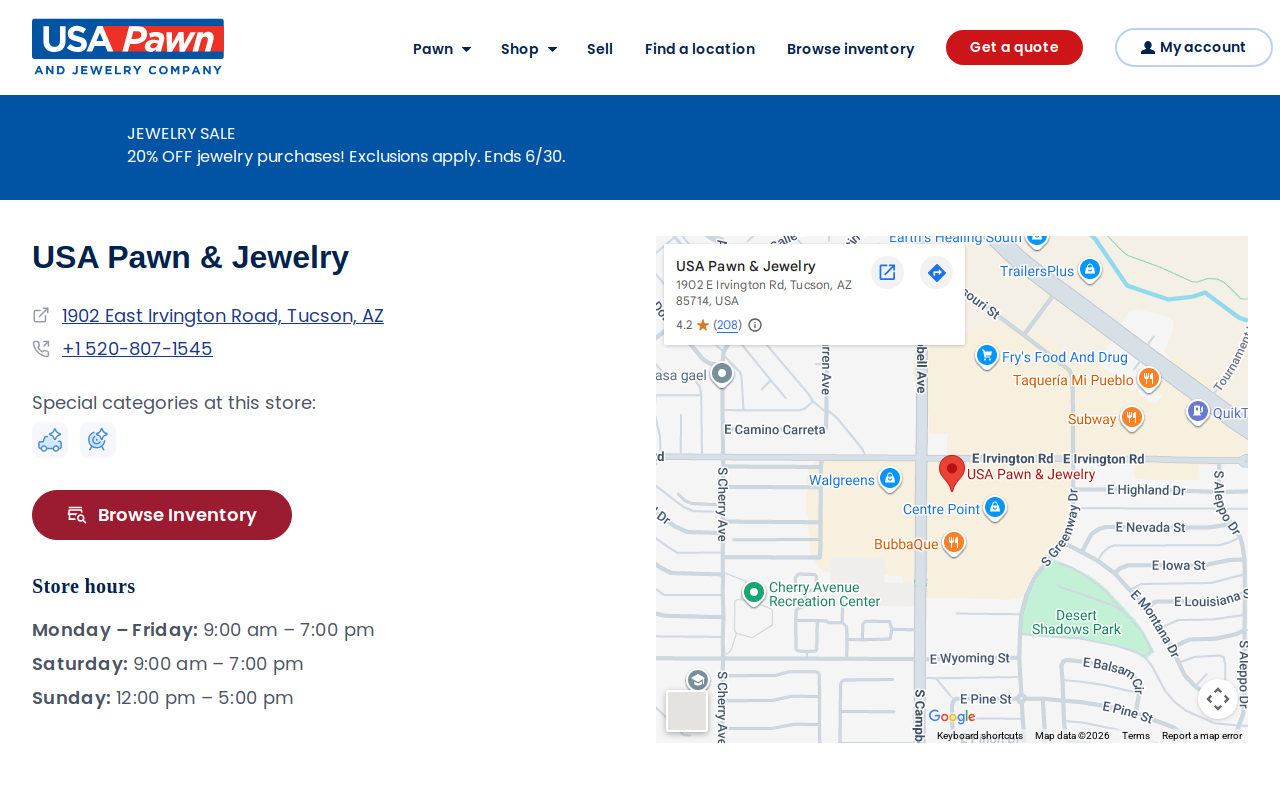Click the USA Pawn logo

click(128, 47)
